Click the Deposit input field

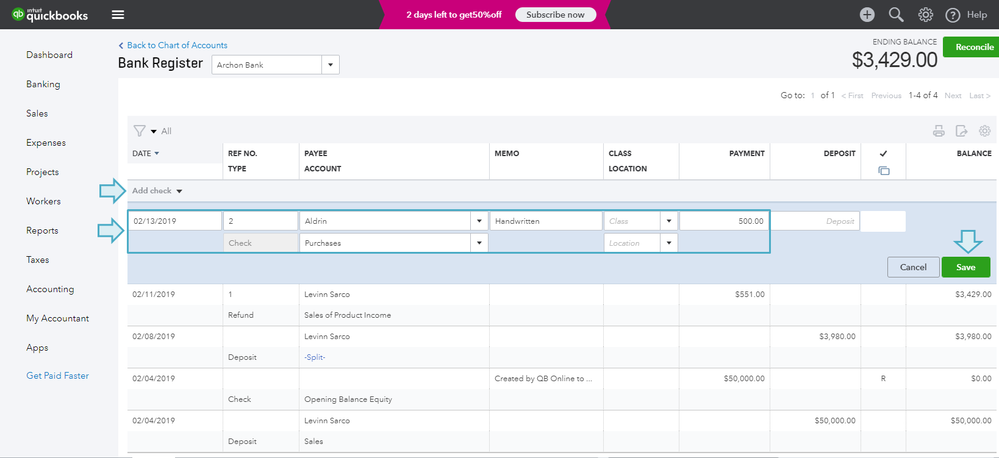click(x=815, y=221)
